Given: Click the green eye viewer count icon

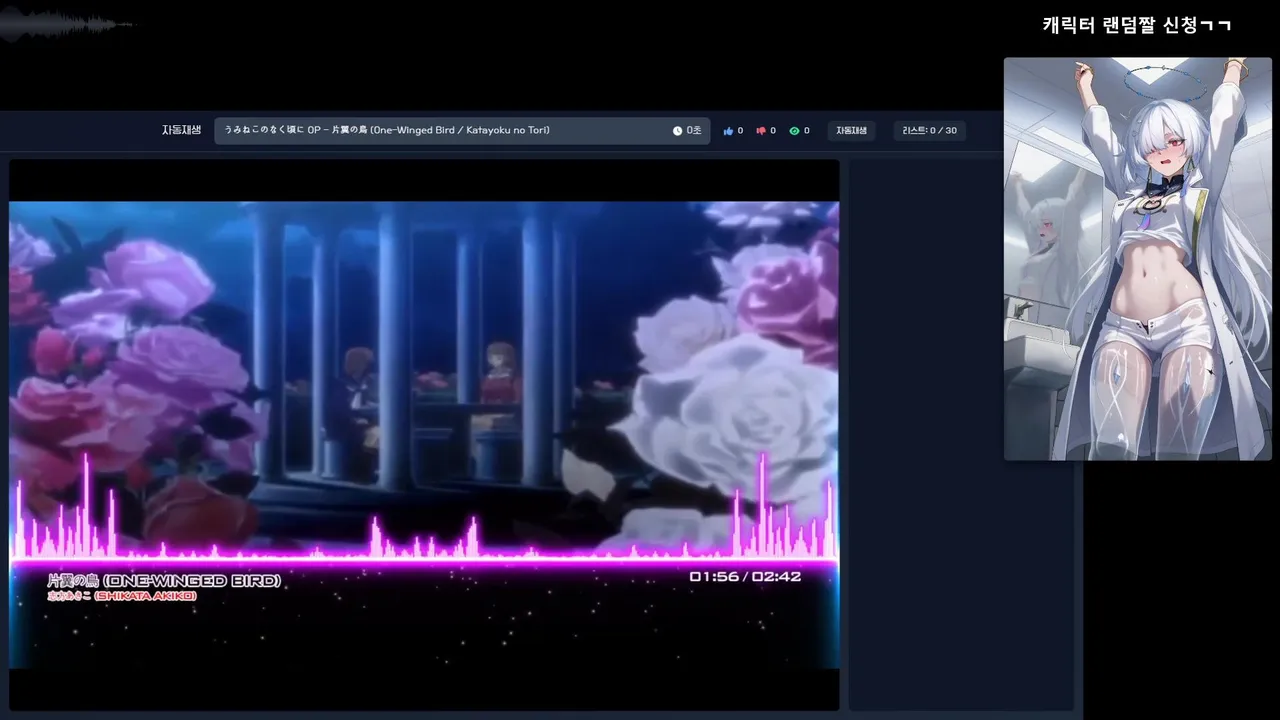Looking at the screenshot, I should (794, 131).
